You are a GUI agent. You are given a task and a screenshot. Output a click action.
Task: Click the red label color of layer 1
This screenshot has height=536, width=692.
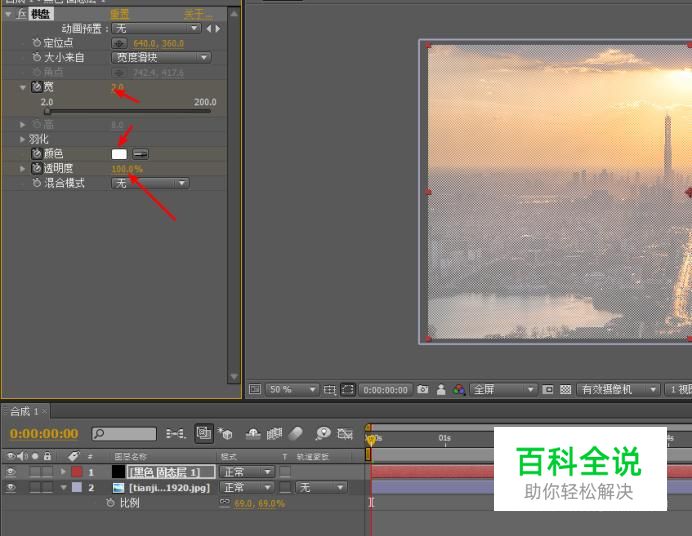pyautogui.click(x=77, y=472)
